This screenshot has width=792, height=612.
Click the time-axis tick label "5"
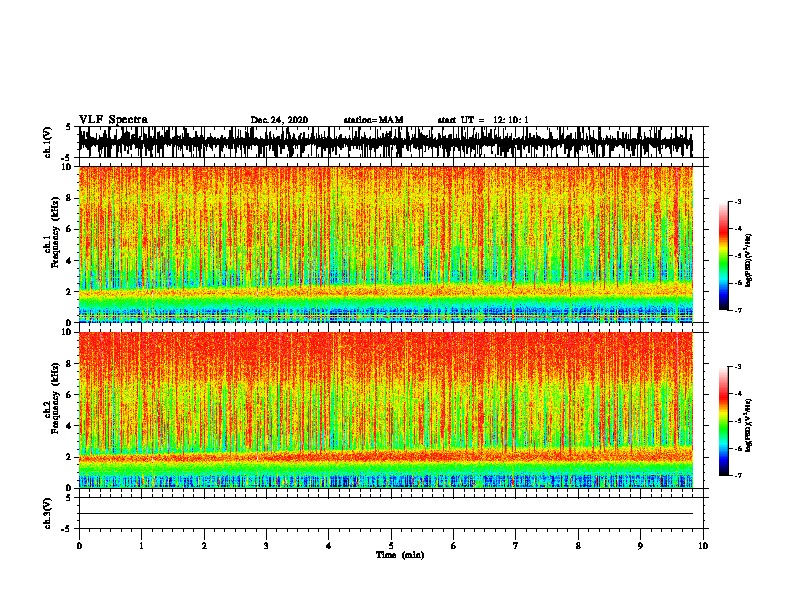point(391,546)
